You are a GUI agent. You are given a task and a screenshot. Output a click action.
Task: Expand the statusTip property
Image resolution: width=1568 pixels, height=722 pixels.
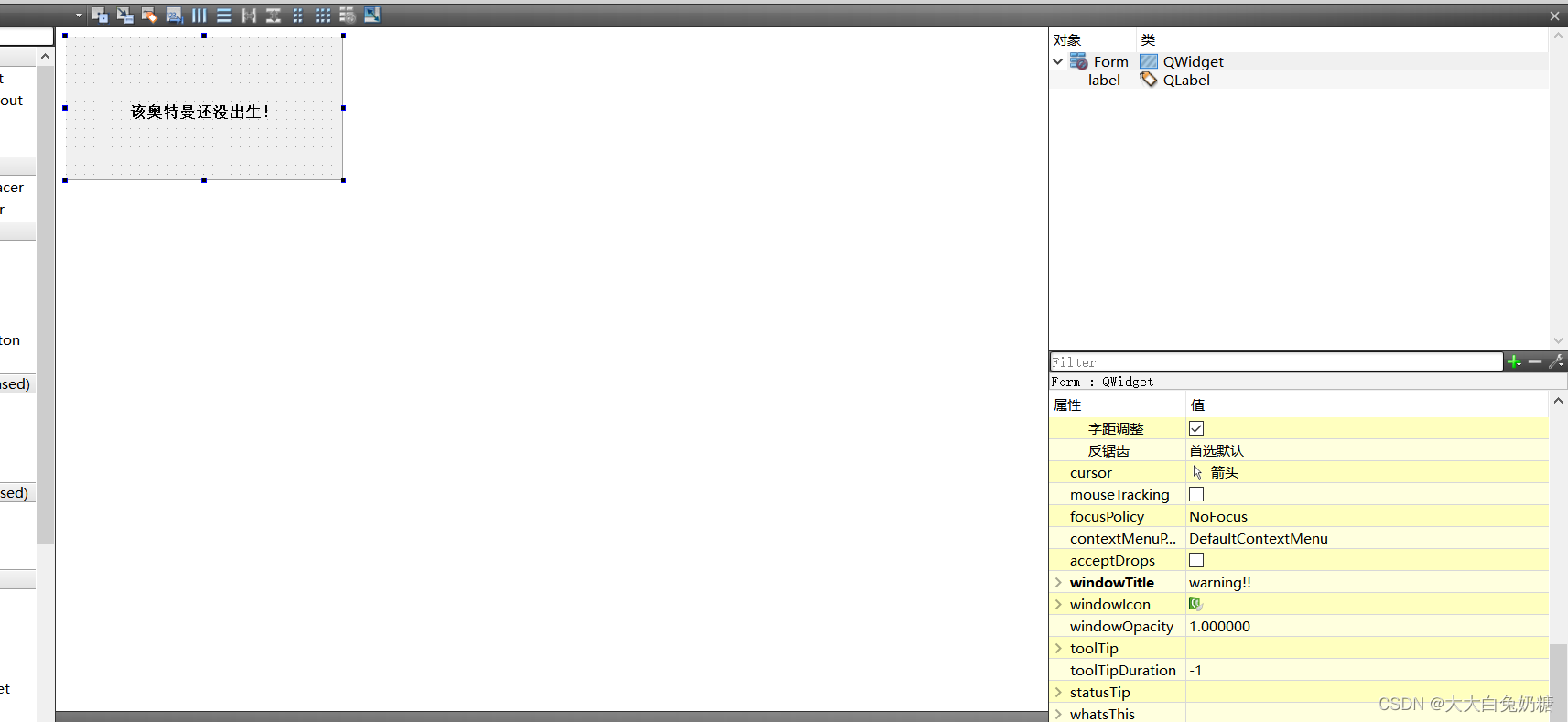pyautogui.click(x=1059, y=692)
